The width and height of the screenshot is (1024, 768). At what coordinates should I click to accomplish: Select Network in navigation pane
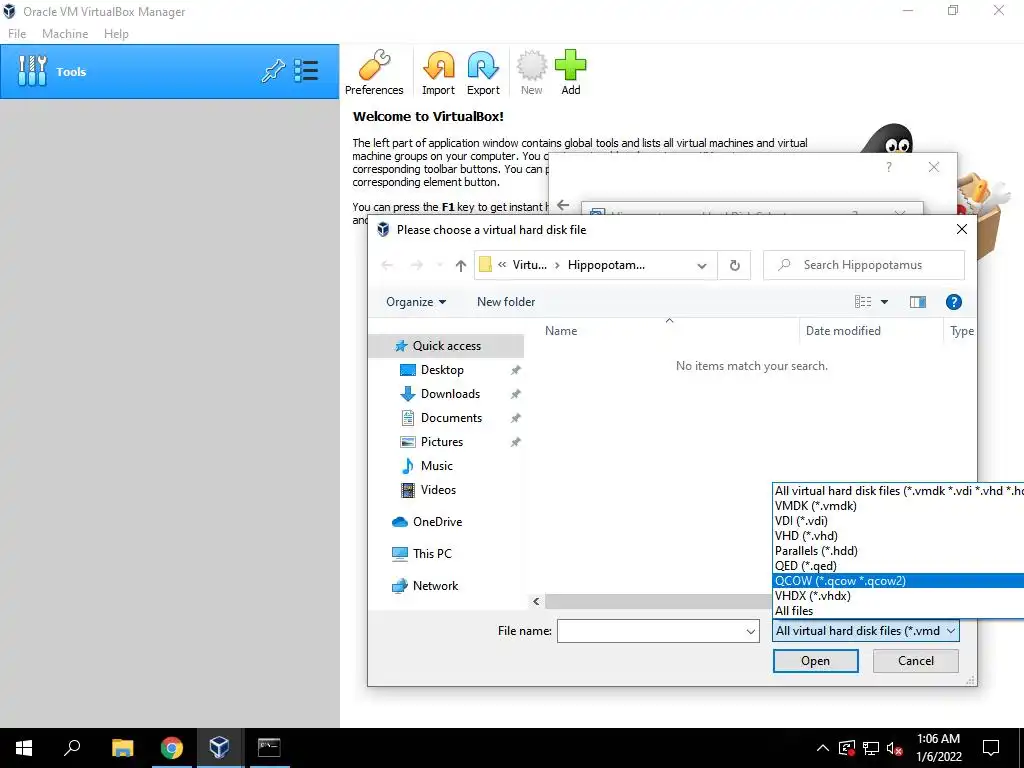click(x=435, y=586)
